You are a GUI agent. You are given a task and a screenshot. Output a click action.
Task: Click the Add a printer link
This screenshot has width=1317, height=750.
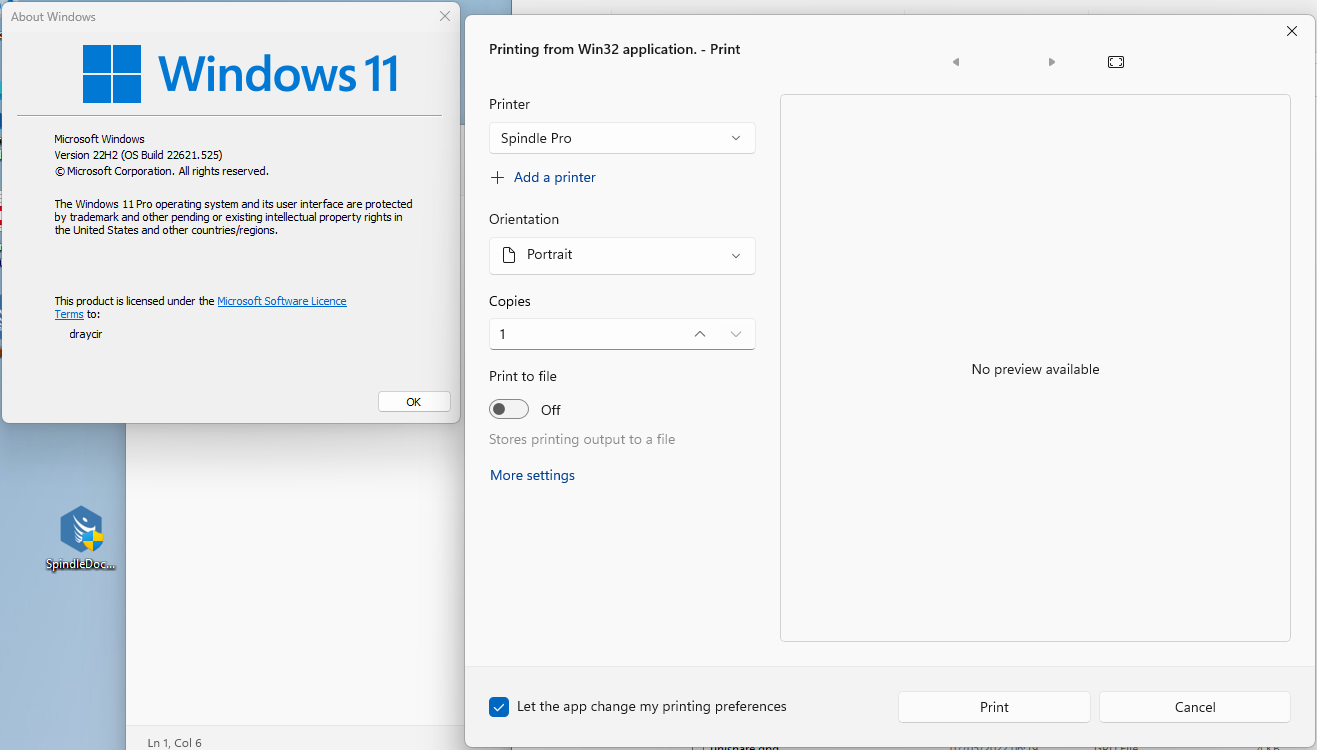click(x=555, y=177)
